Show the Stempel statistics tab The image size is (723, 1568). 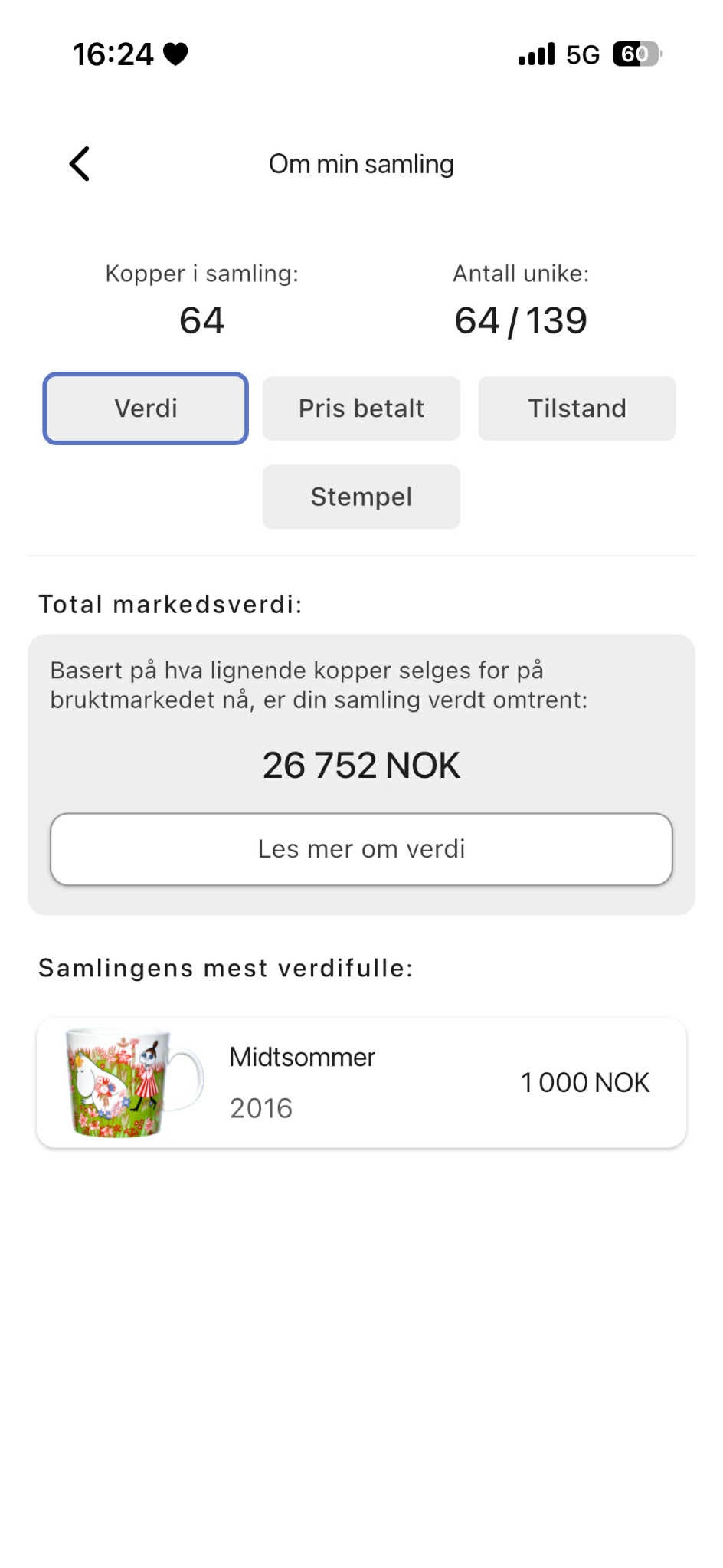[x=361, y=497]
